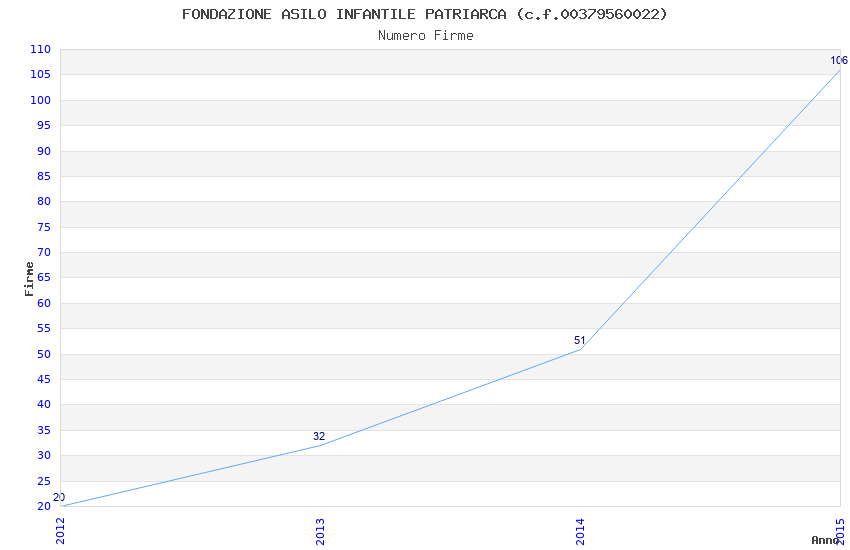Click the y-axis value 95
The height and width of the screenshot is (550, 850).
point(44,126)
